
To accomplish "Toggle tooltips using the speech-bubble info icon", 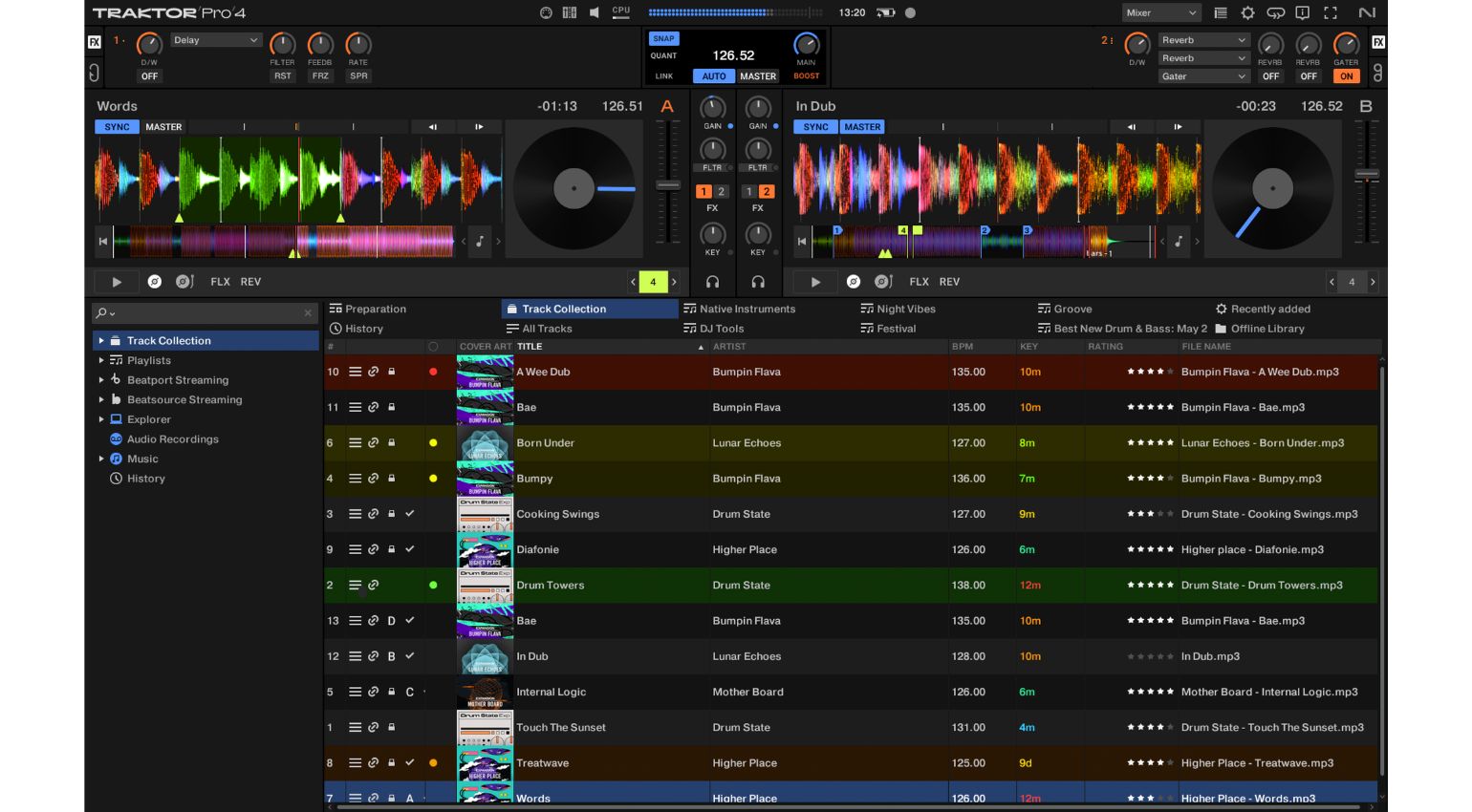I will point(1302,12).
